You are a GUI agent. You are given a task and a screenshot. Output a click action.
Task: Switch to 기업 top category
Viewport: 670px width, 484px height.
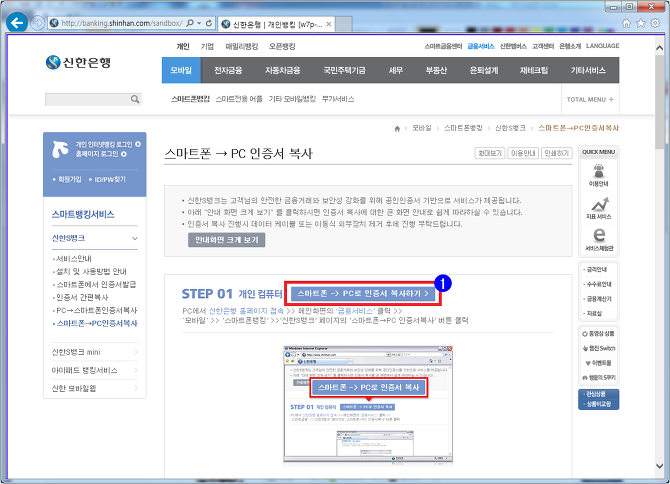click(207, 47)
